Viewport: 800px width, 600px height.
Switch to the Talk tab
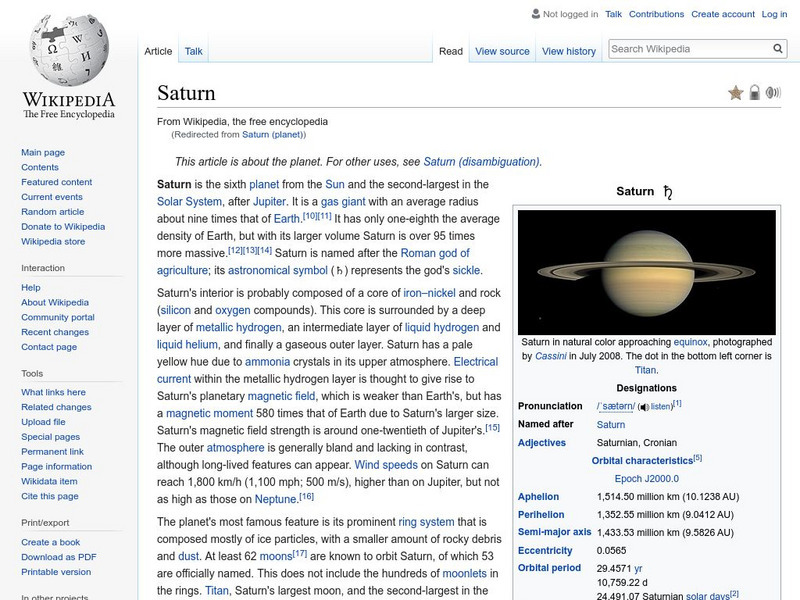point(192,51)
